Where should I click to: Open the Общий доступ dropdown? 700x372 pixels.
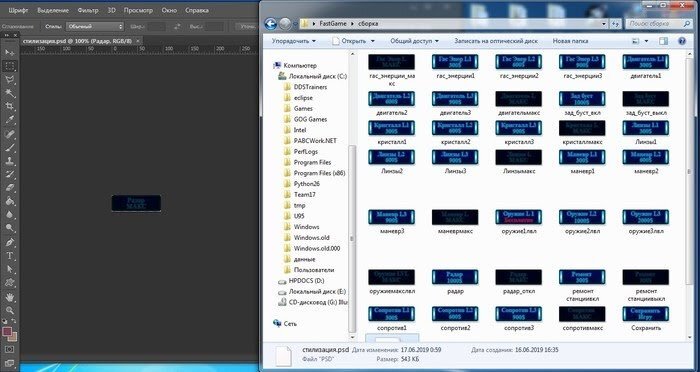[414, 41]
